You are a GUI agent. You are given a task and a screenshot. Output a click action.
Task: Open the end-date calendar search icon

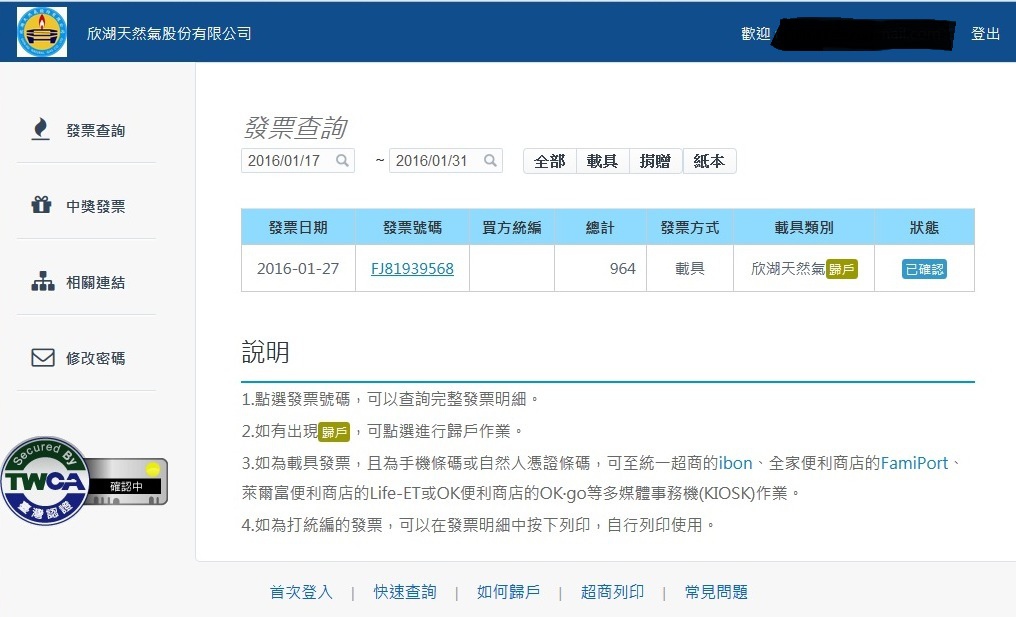coord(490,160)
